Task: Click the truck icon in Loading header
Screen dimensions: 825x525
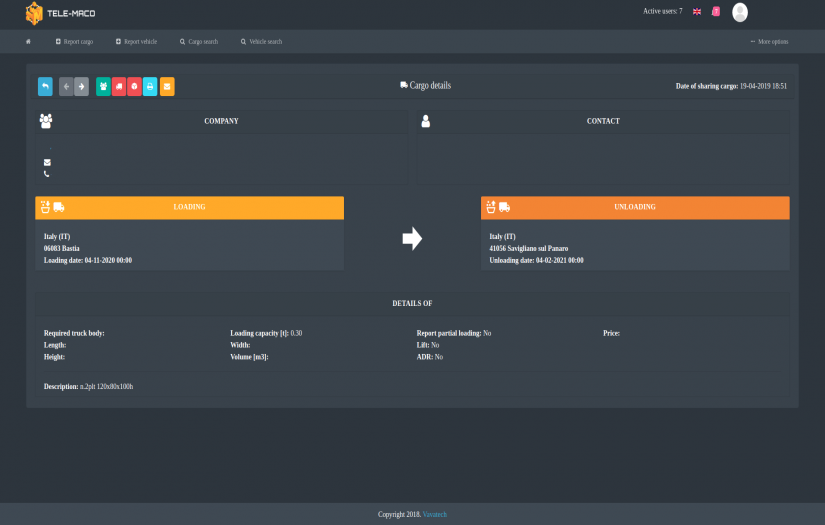Action: pos(59,207)
